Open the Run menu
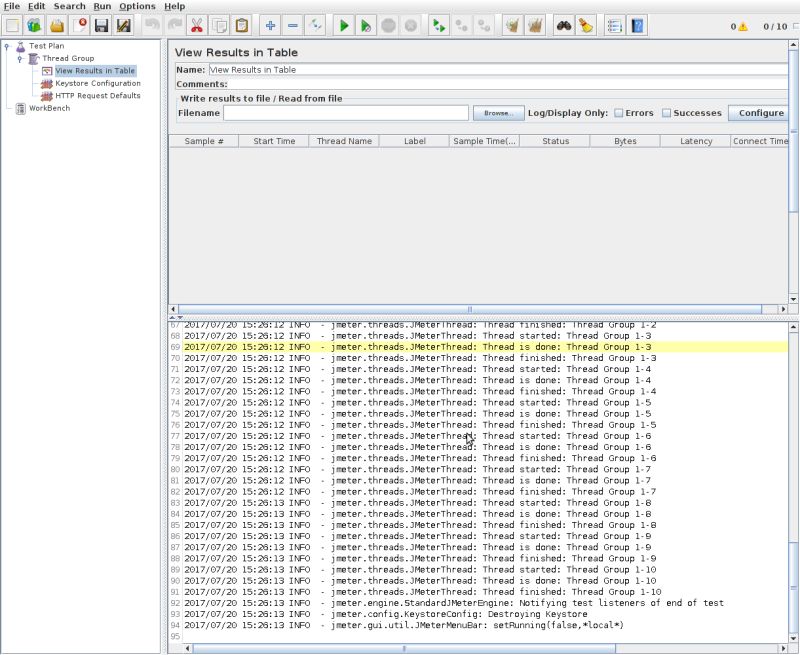 click(102, 6)
